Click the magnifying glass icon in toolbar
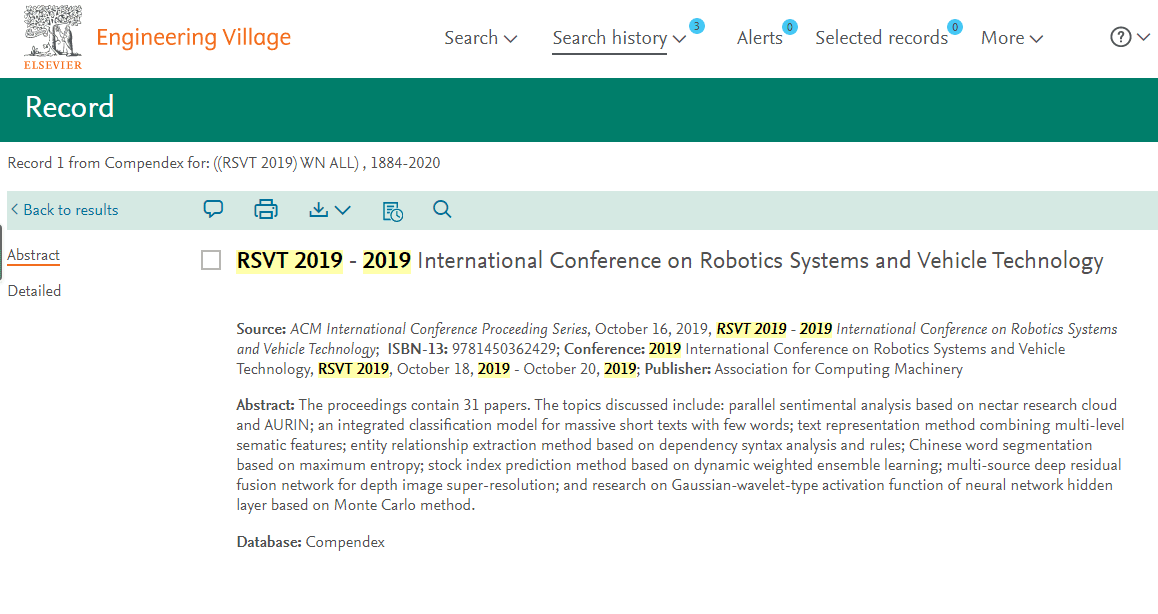The image size is (1158, 614). point(442,209)
